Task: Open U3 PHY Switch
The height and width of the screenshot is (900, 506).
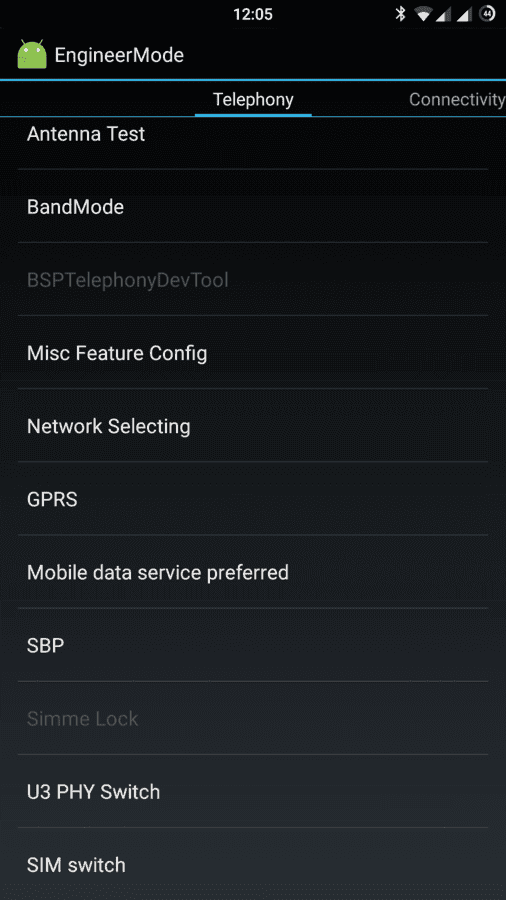Action: click(x=253, y=792)
